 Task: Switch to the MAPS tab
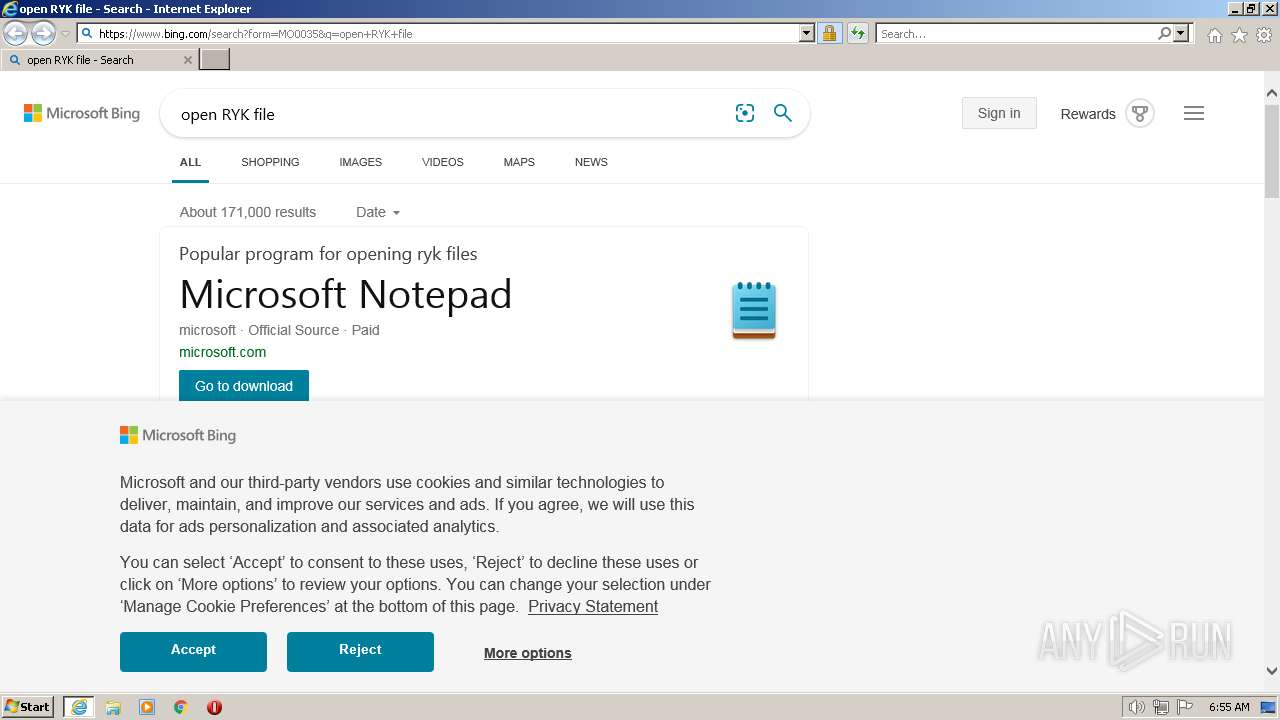[519, 162]
